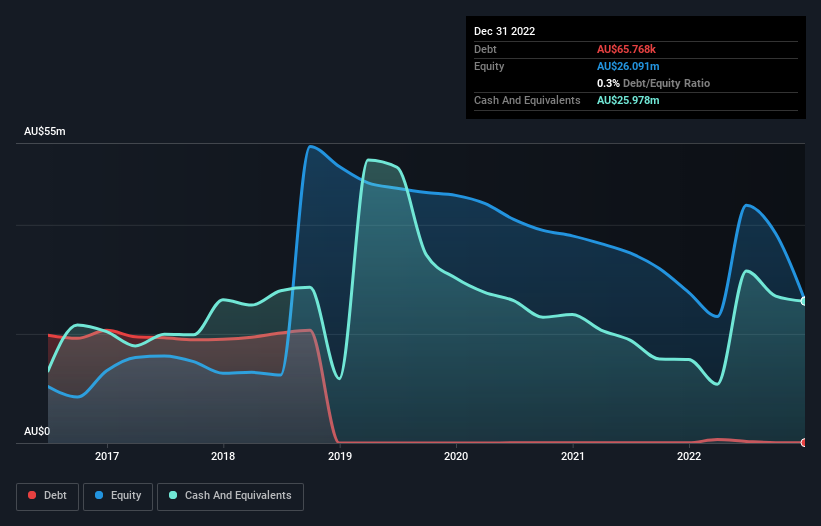Click the Debt label in tooltip
The image size is (821, 526).
[x=485, y=49]
